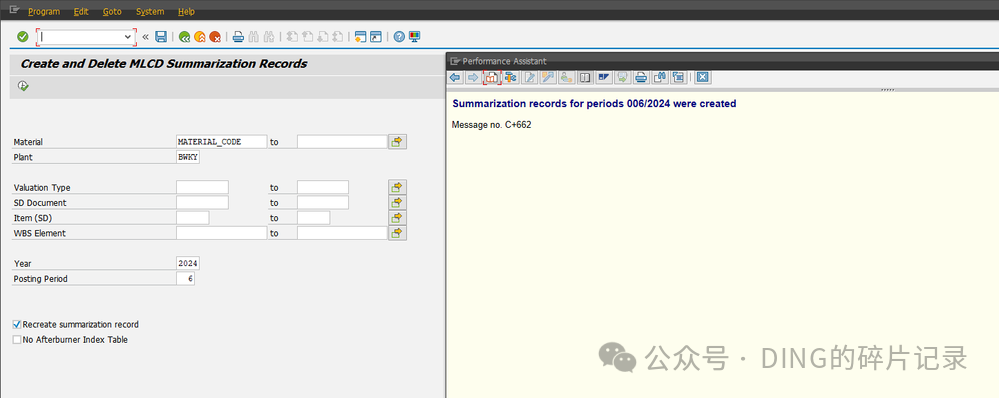Click the Generate Shortcut icon
The image size is (999, 398).
pos(376,37)
